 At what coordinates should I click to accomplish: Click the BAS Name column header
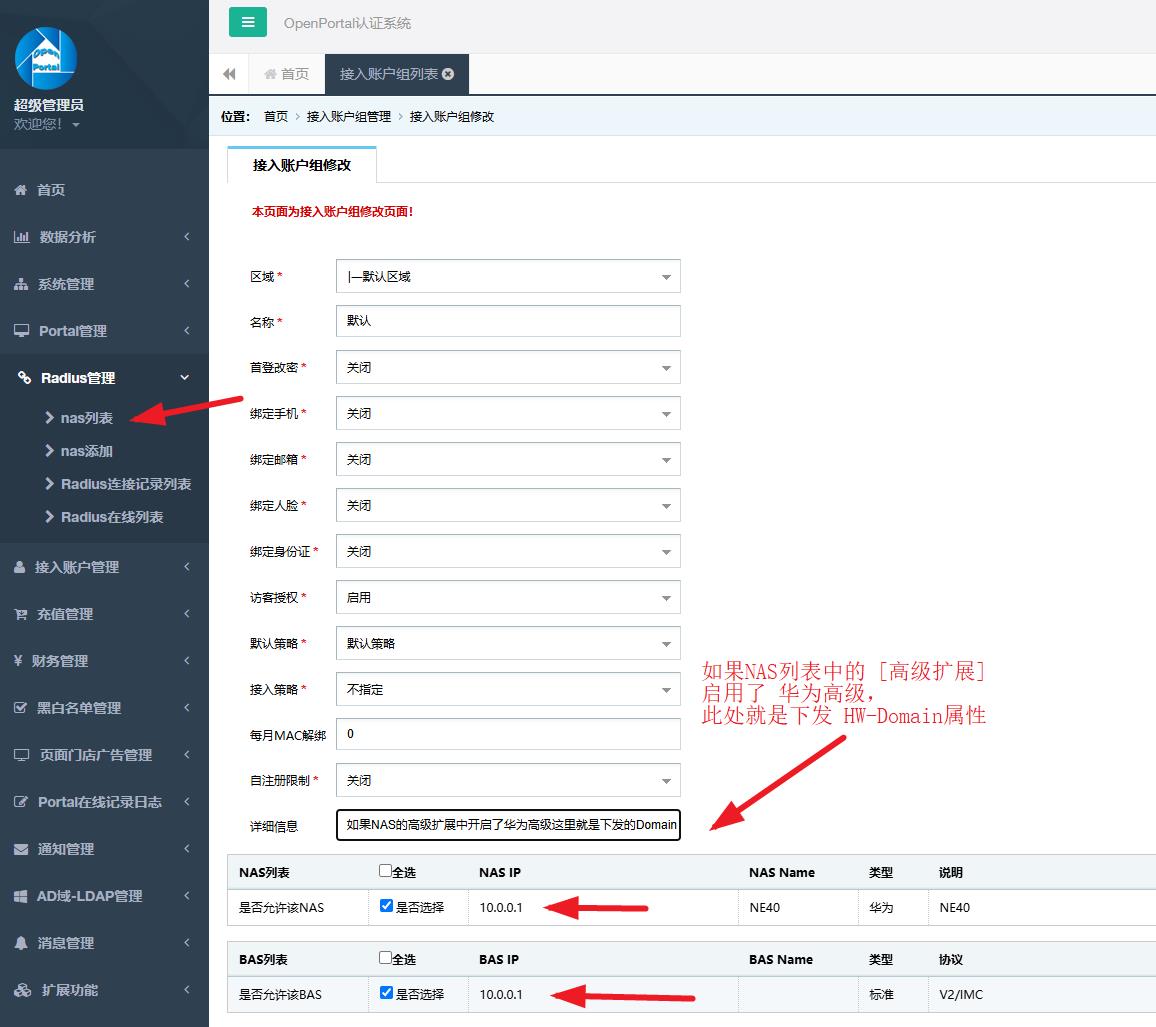(x=781, y=959)
